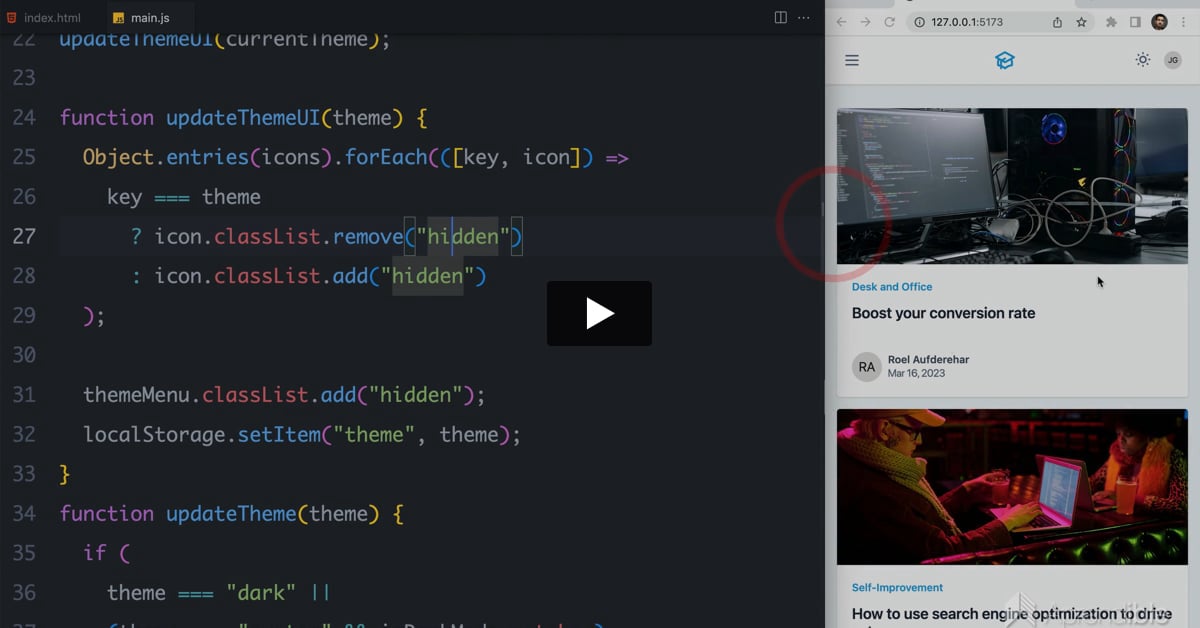Click the "hidden" string on line 27
This screenshot has width=1200, height=628.
463,237
